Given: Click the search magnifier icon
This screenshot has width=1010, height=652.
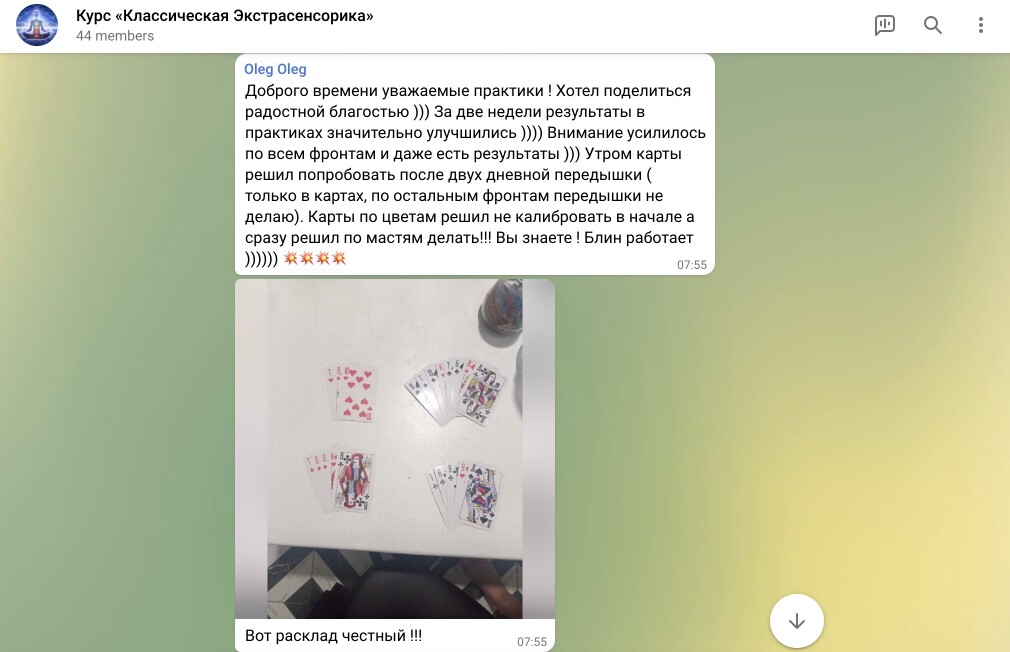Looking at the screenshot, I should [x=933, y=25].
